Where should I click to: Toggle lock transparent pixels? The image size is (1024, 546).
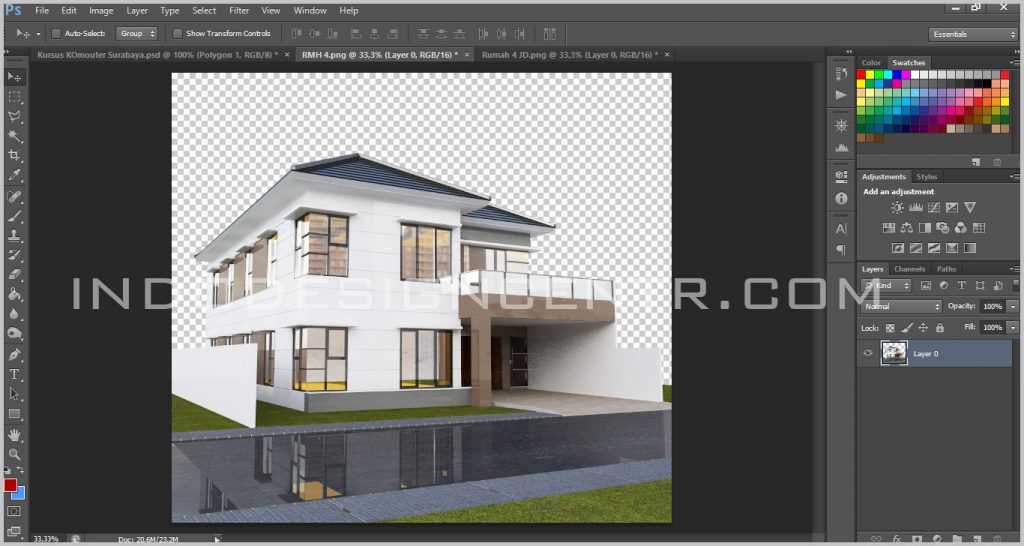(x=889, y=328)
